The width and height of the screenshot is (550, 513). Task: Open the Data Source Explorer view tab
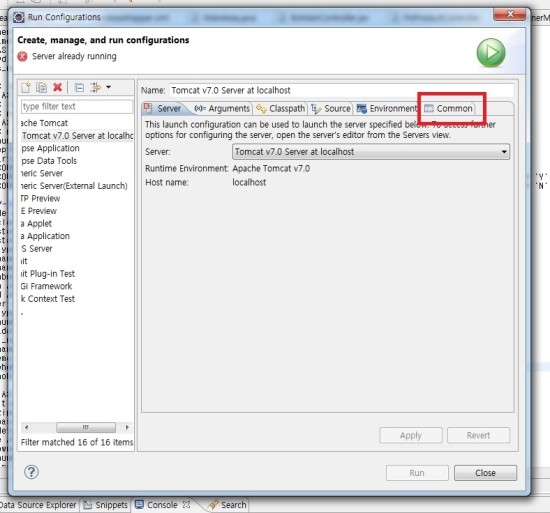pyautogui.click(x=38, y=505)
